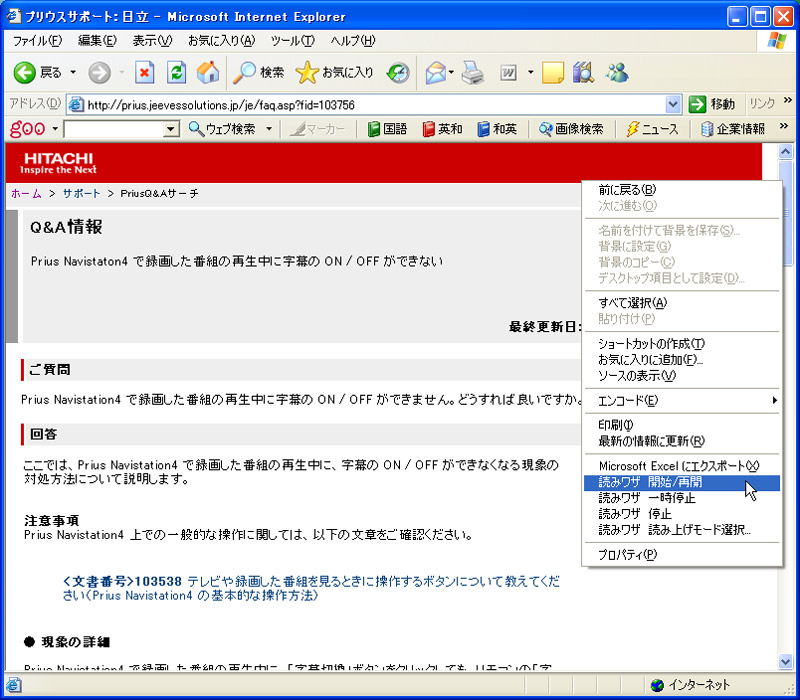Image resolution: width=800 pixels, height=700 pixels.
Task: Select 読みワザ 開始/再開 menu entry
Action: 682,482
